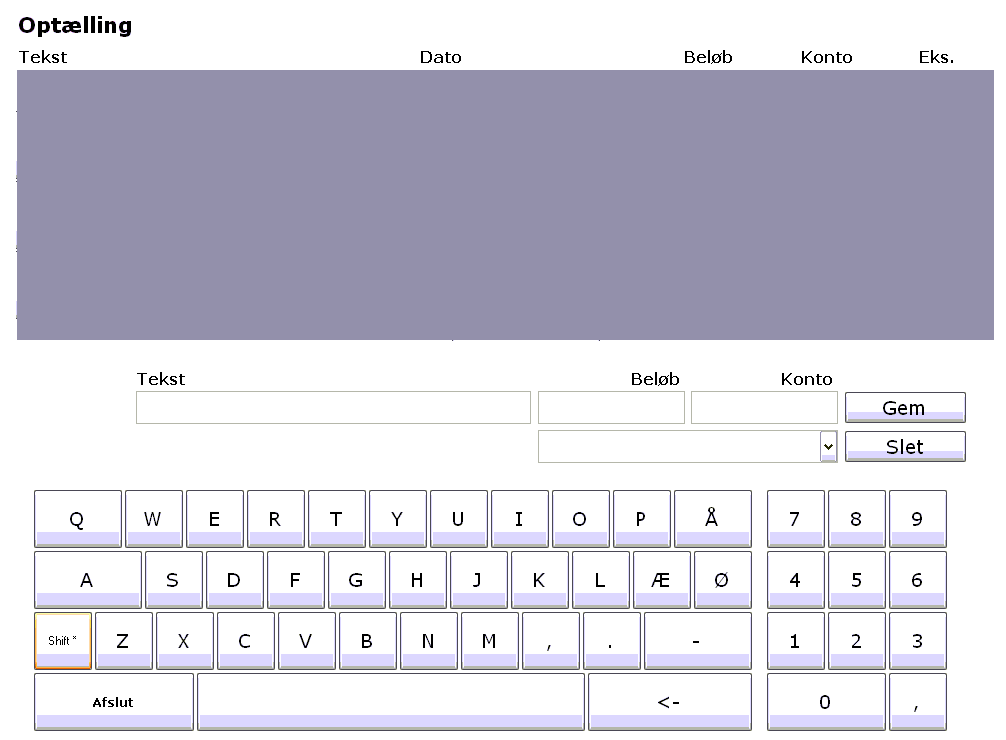This screenshot has width=1006, height=740.
Task: Tap number 7 on the numeric keypad
Action: coord(795,519)
